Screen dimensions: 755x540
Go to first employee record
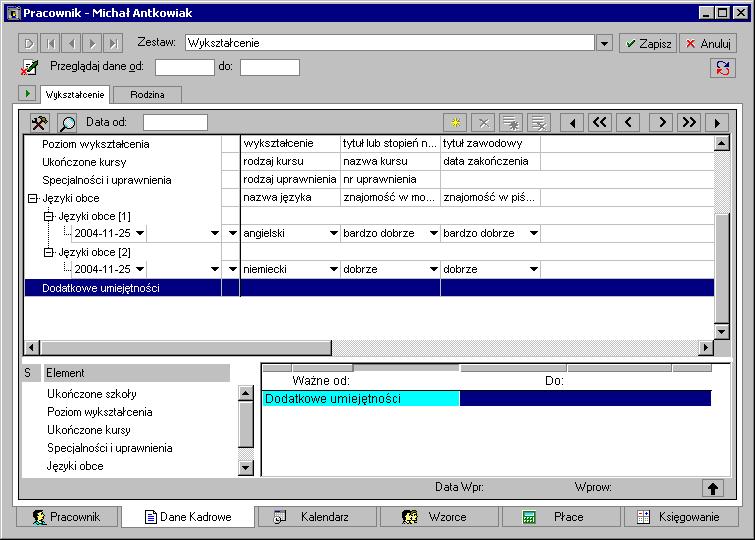pyautogui.click(x=50, y=43)
